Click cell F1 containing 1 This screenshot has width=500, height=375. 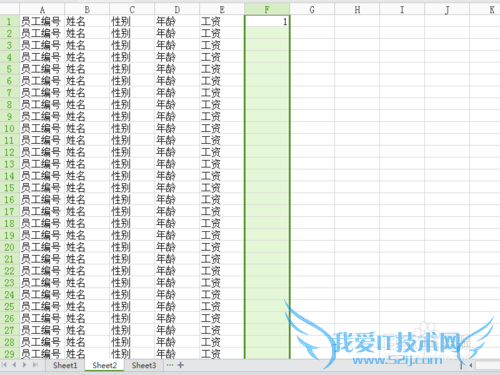tap(267, 22)
